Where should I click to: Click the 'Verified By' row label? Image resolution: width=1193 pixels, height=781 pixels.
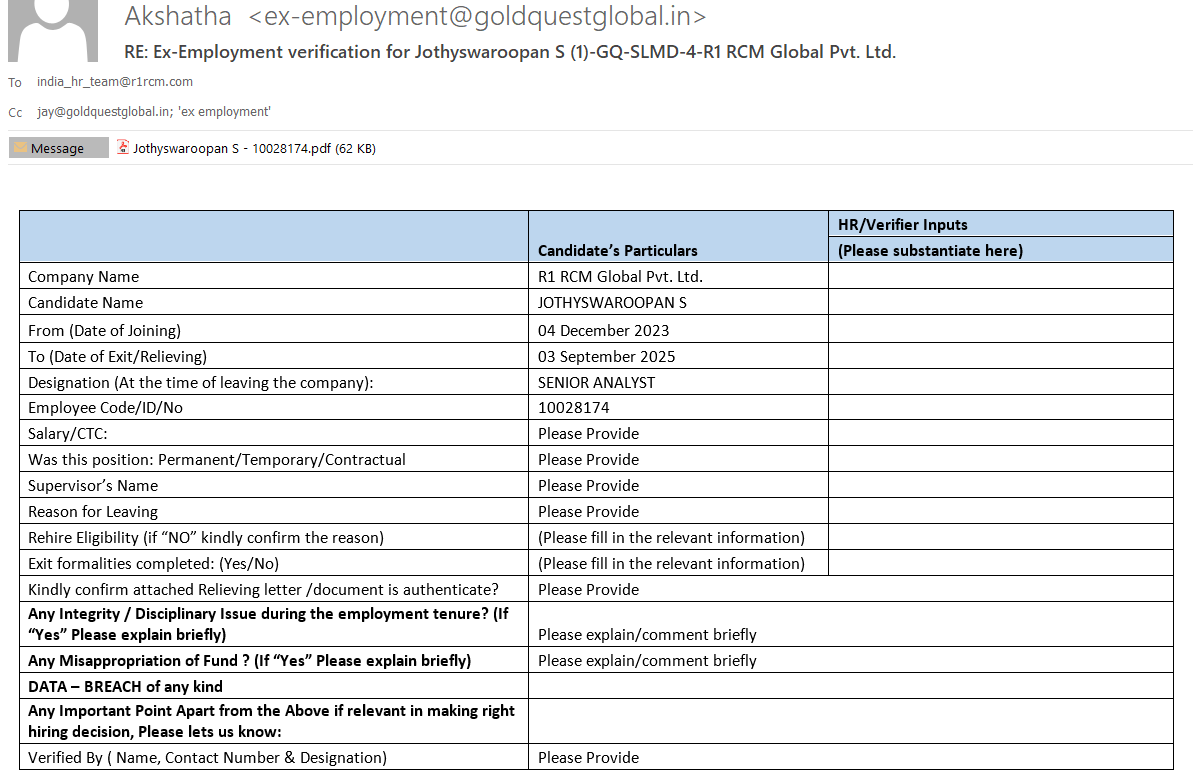coord(207,757)
